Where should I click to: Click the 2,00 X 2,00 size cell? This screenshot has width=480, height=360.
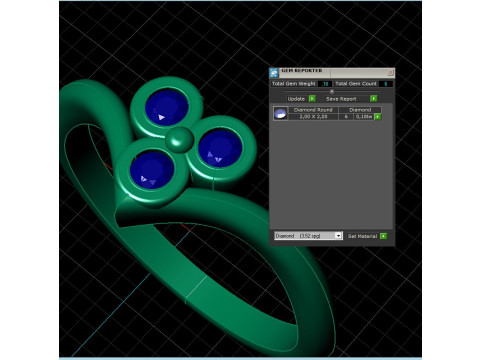click(313, 117)
